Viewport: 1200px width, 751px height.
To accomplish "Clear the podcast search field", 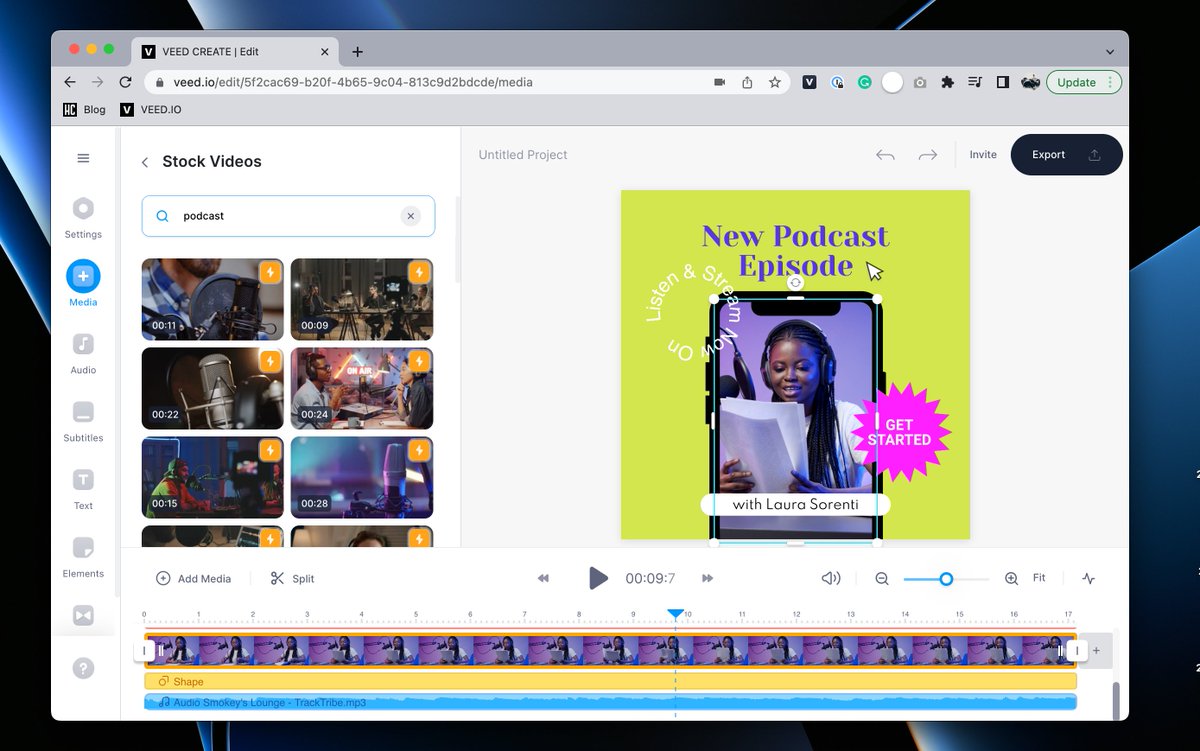I will tap(410, 216).
